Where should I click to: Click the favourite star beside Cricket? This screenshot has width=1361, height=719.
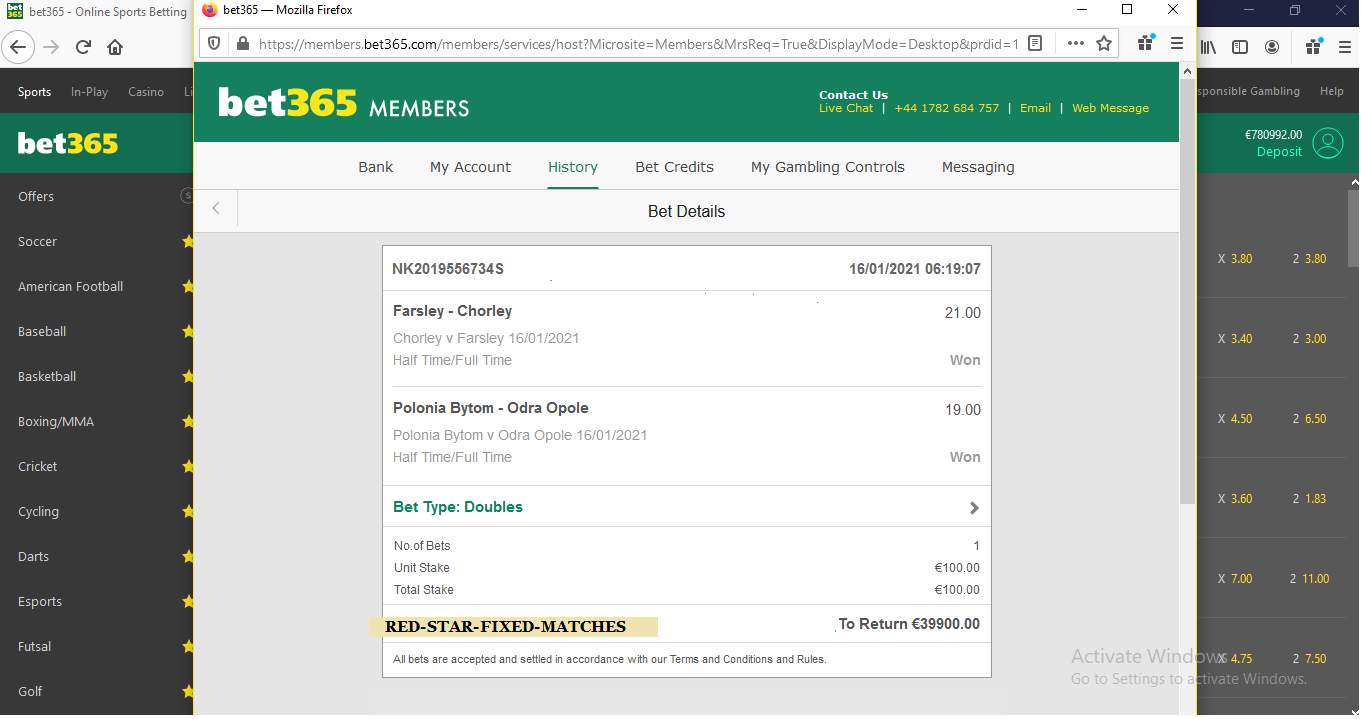point(187,466)
